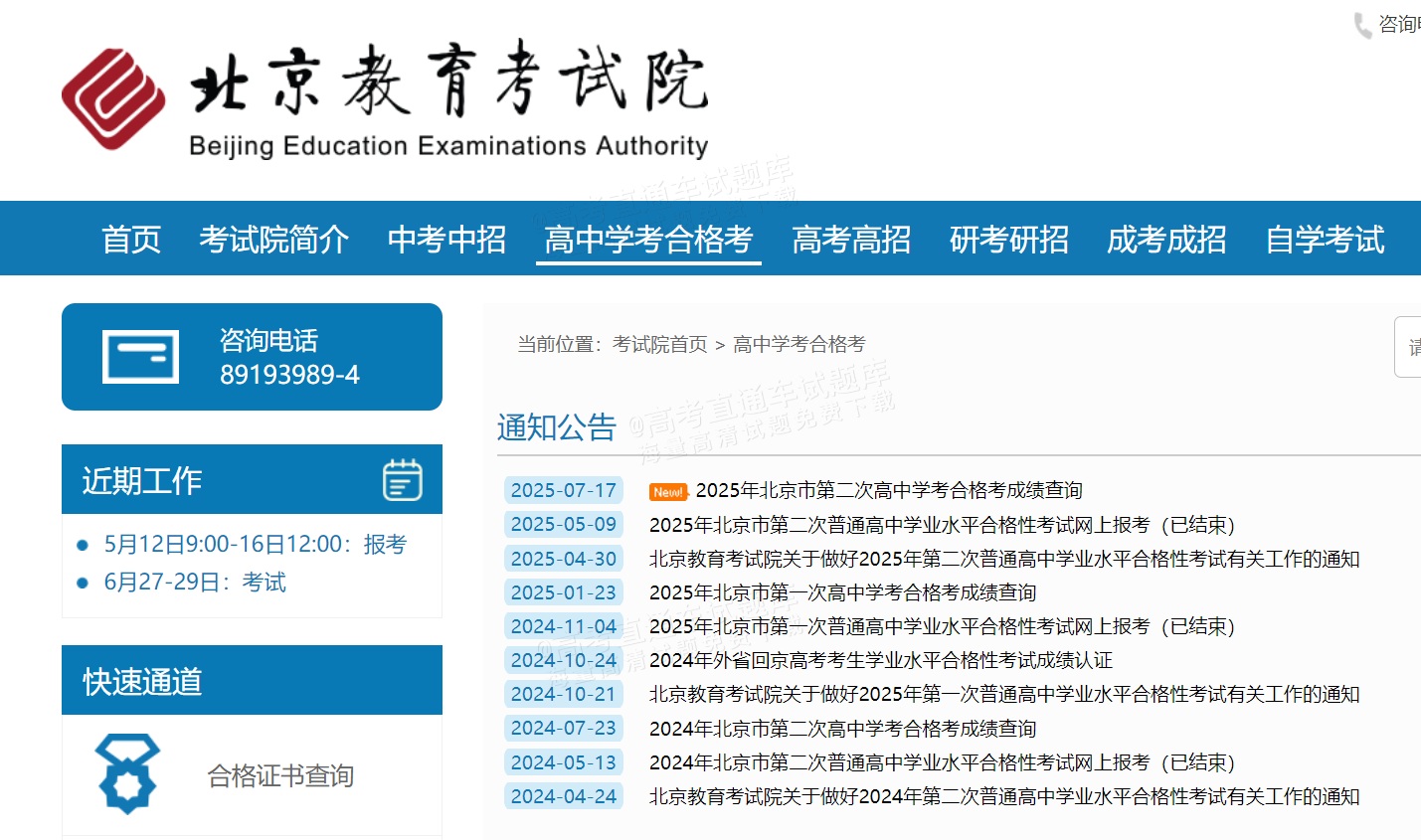Screen dimensions: 1421x840
Task: Click 考试院首页 breadcrumb link
Action: (659, 344)
